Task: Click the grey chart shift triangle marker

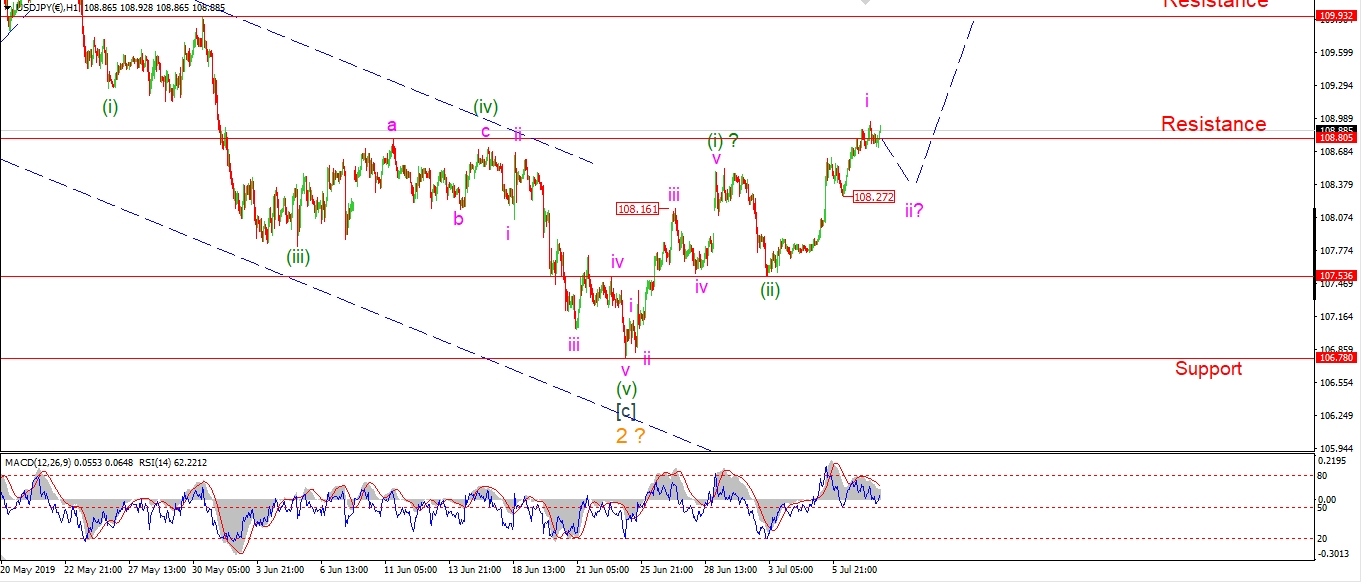Action: pyautogui.click(x=866, y=4)
